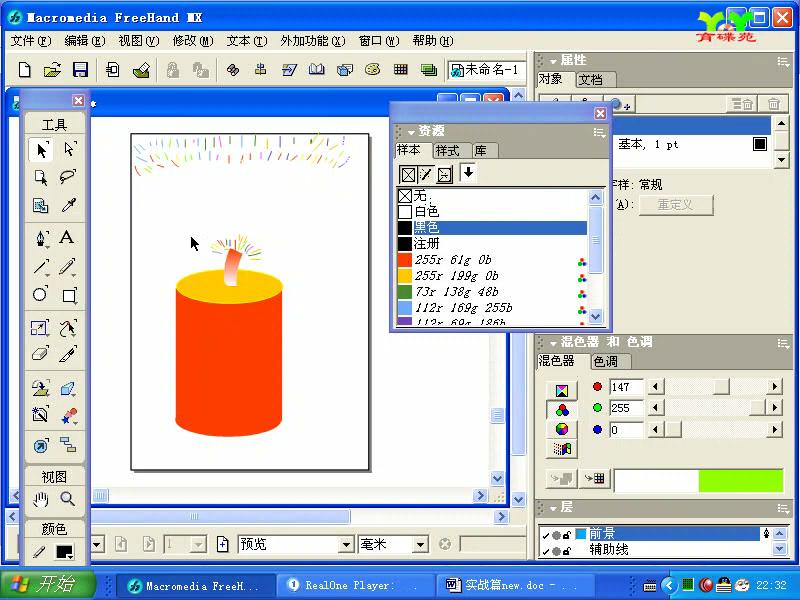Choose the Line tool
Image resolution: width=800 pixels, height=600 pixels.
(x=41, y=266)
